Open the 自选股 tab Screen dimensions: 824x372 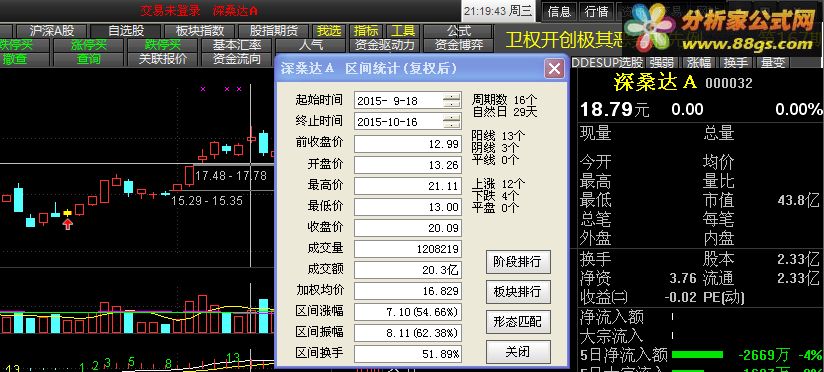[x=126, y=31]
